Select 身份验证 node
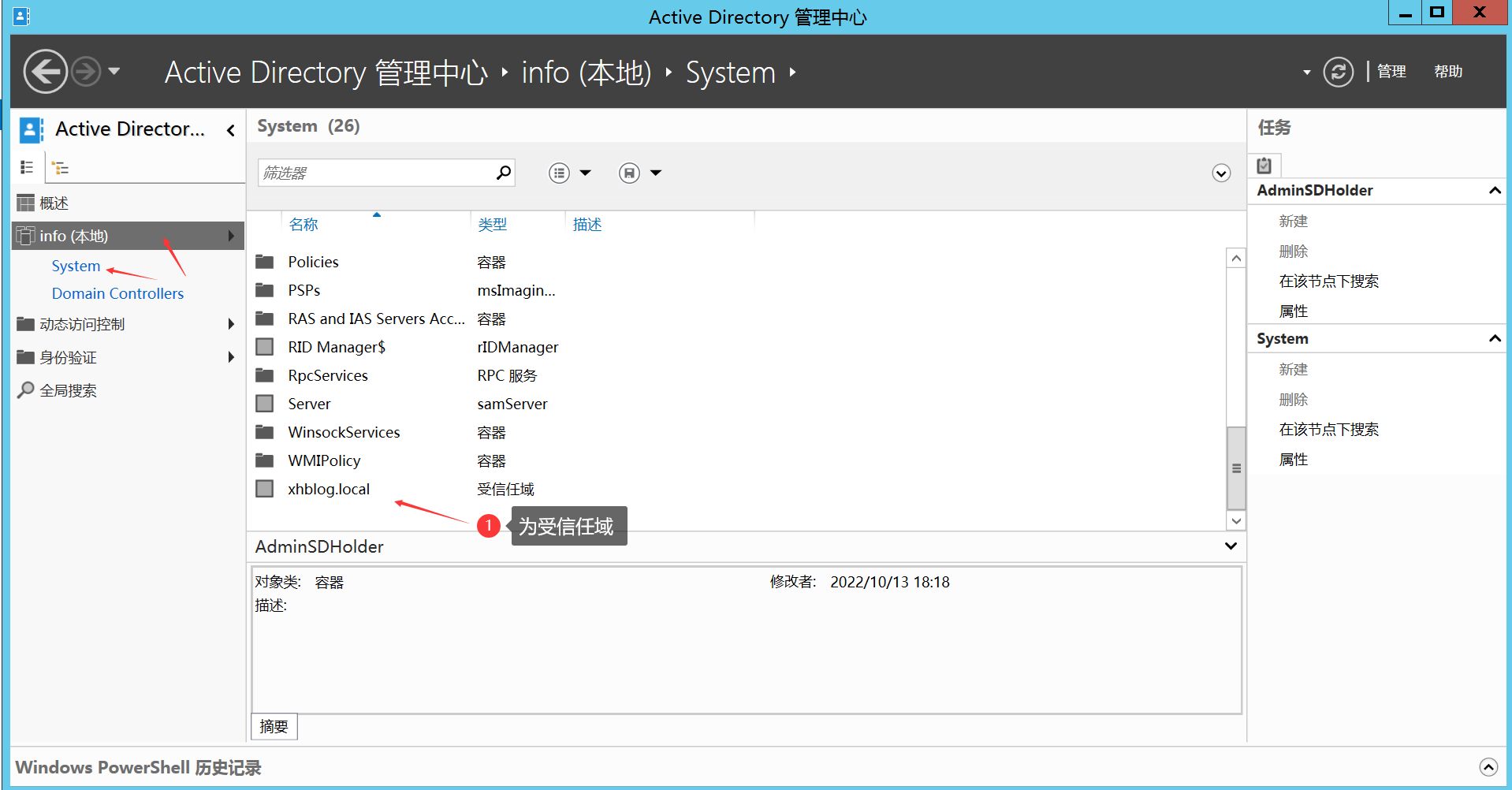The width and height of the screenshot is (1512, 790). (68, 357)
